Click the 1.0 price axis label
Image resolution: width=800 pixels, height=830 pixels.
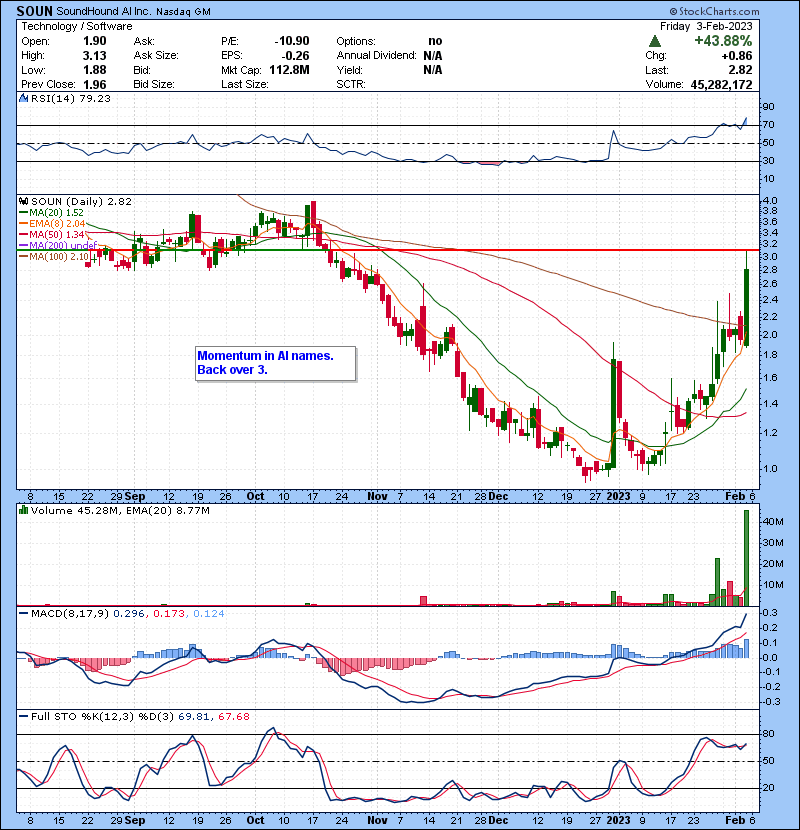point(770,468)
